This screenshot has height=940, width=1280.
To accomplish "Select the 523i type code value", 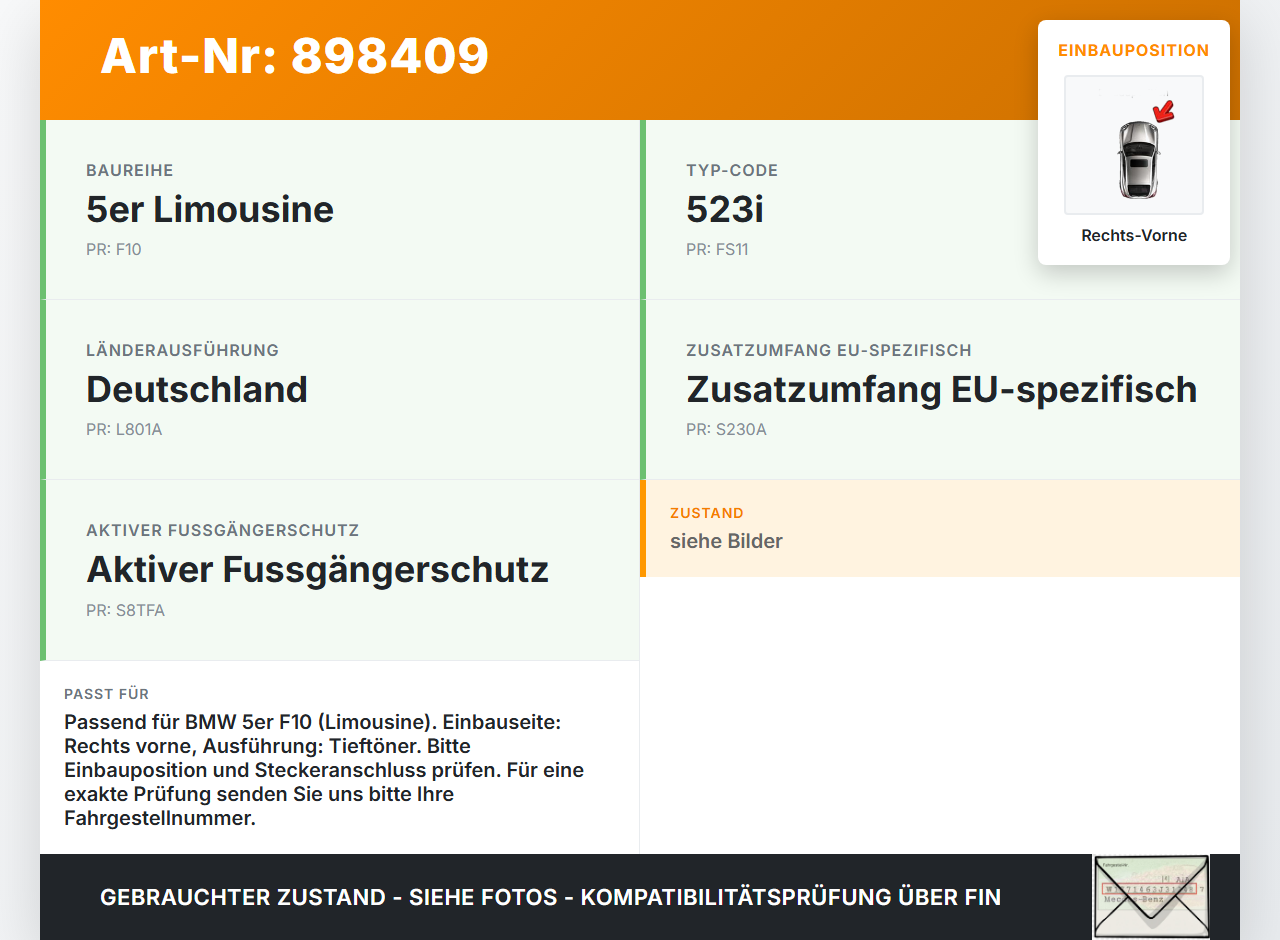I will click(x=725, y=209).
